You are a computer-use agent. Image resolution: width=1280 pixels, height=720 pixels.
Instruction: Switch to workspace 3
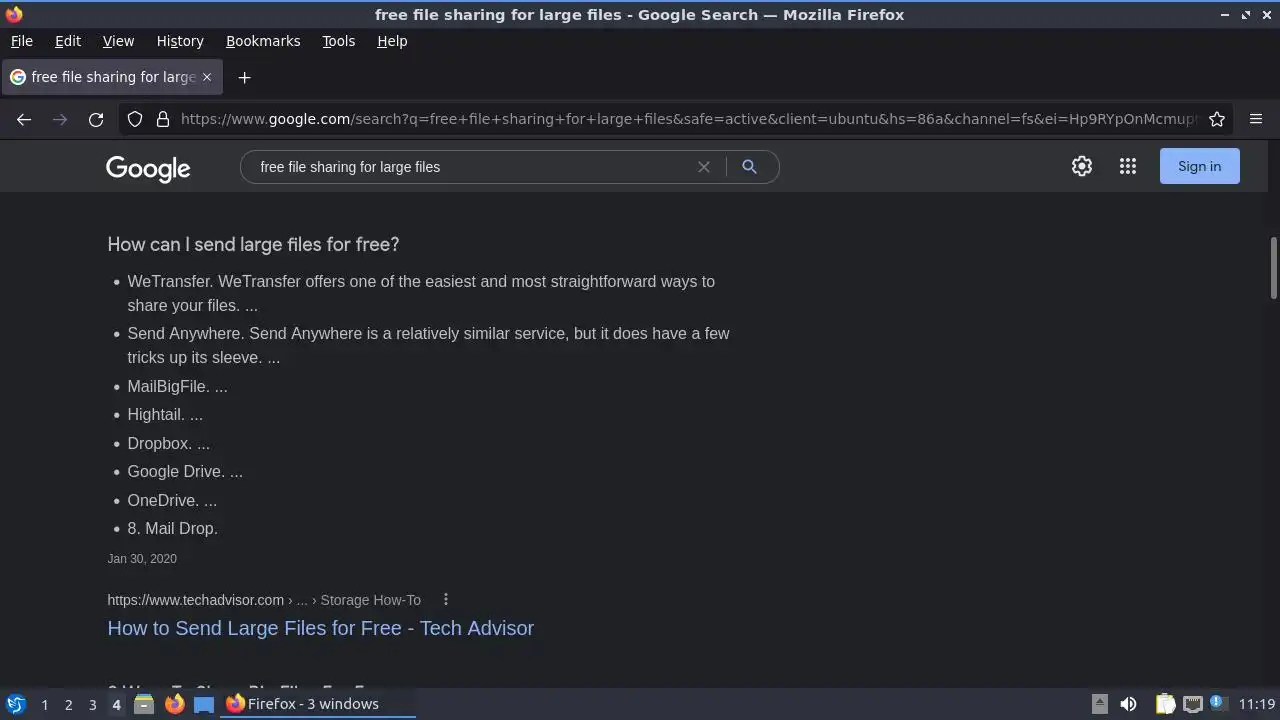point(92,705)
